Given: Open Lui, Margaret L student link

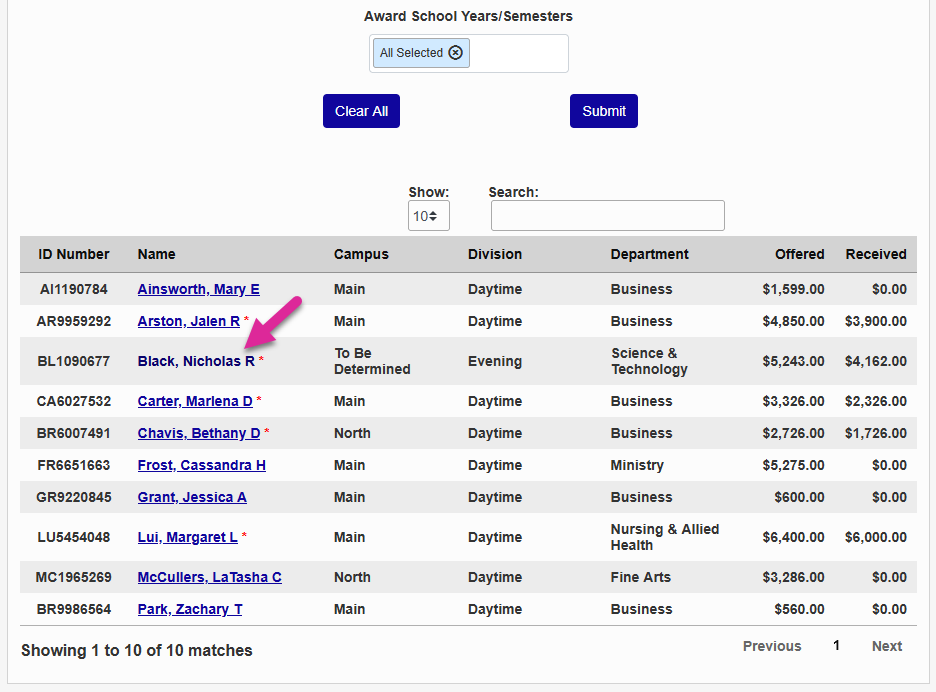Looking at the screenshot, I should 187,537.
